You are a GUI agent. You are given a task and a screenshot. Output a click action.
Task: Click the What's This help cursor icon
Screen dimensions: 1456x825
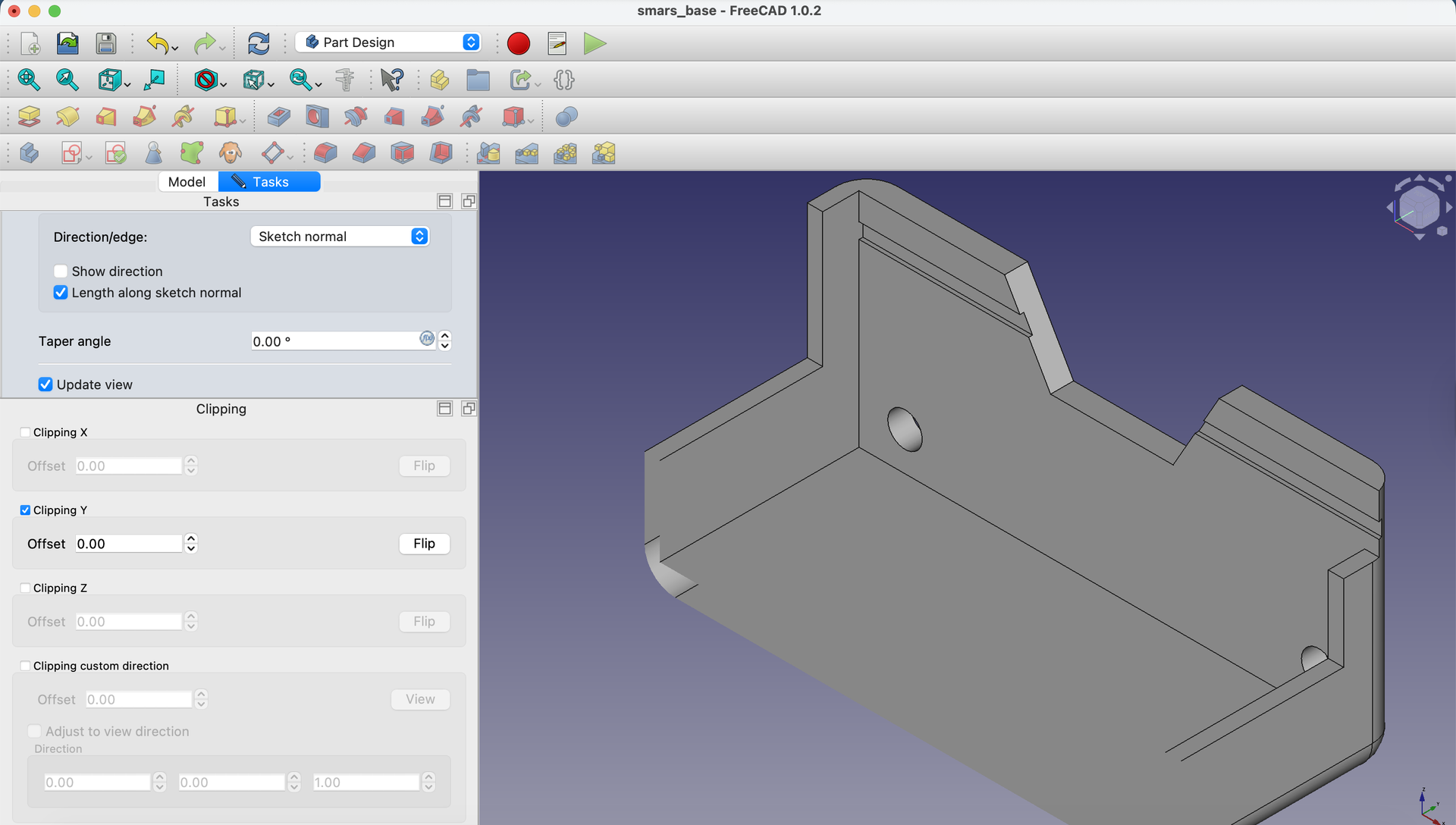coord(392,80)
